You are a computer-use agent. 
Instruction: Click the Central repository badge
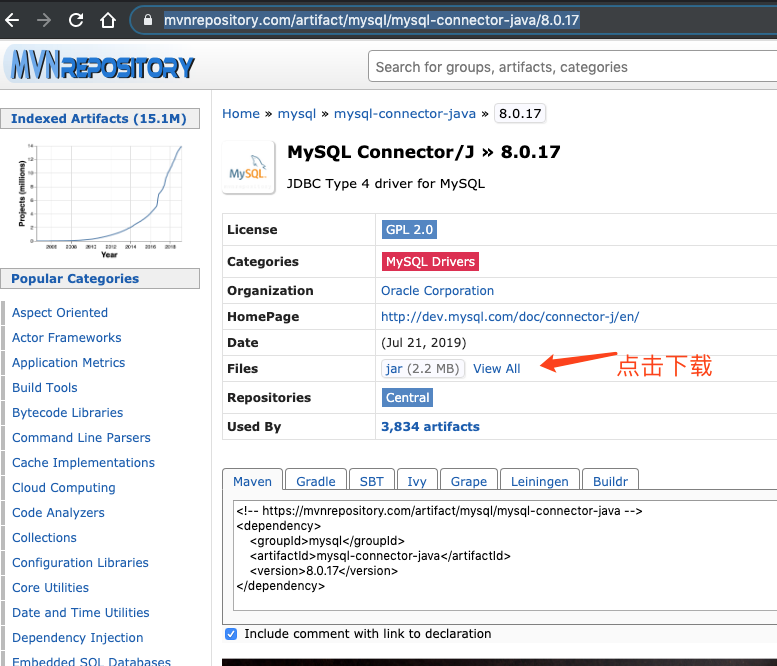pyautogui.click(x=407, y=397)
